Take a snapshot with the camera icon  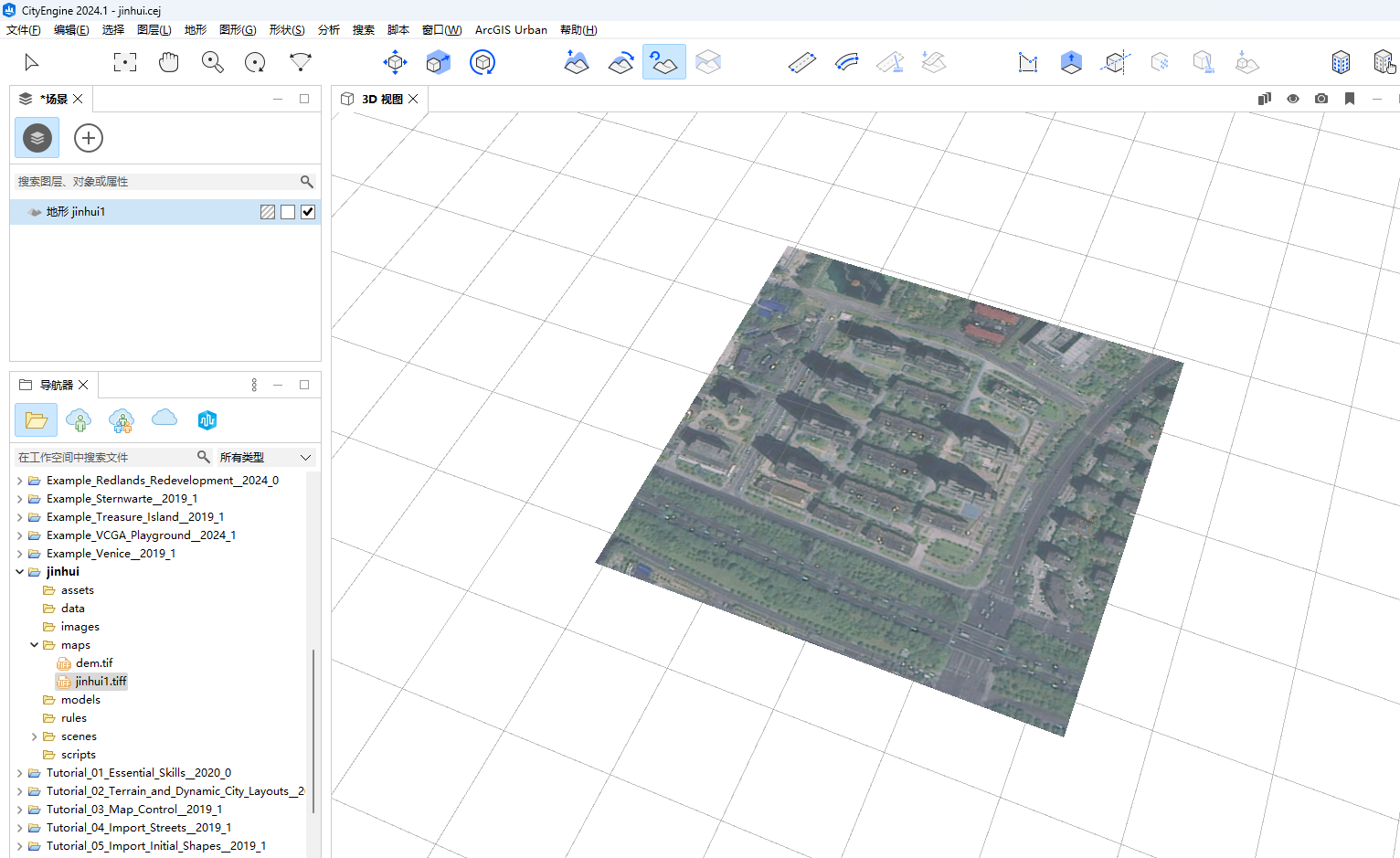pyautogui.click(x=1321, y=99)
